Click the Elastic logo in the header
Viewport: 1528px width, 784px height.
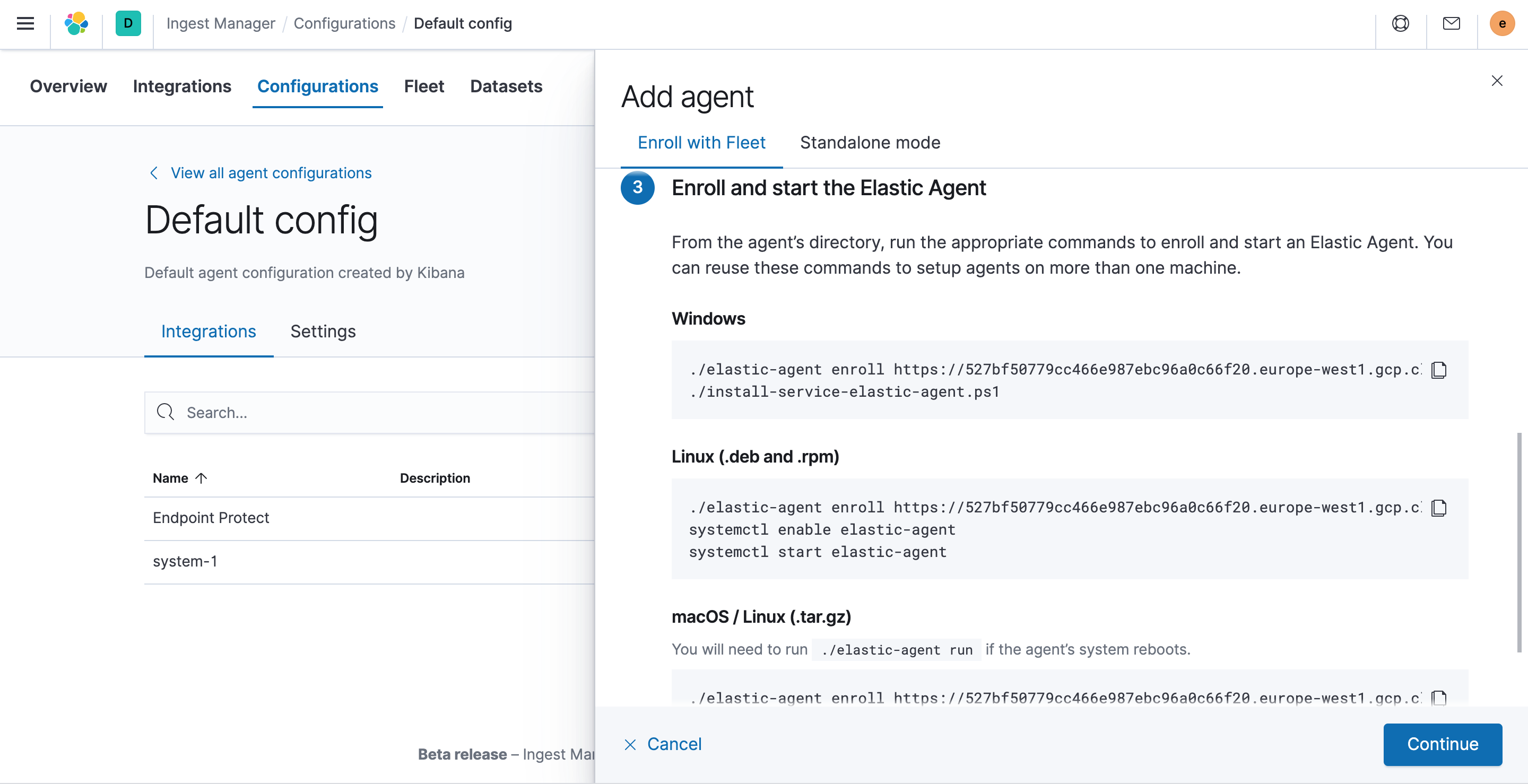point(76,24)
